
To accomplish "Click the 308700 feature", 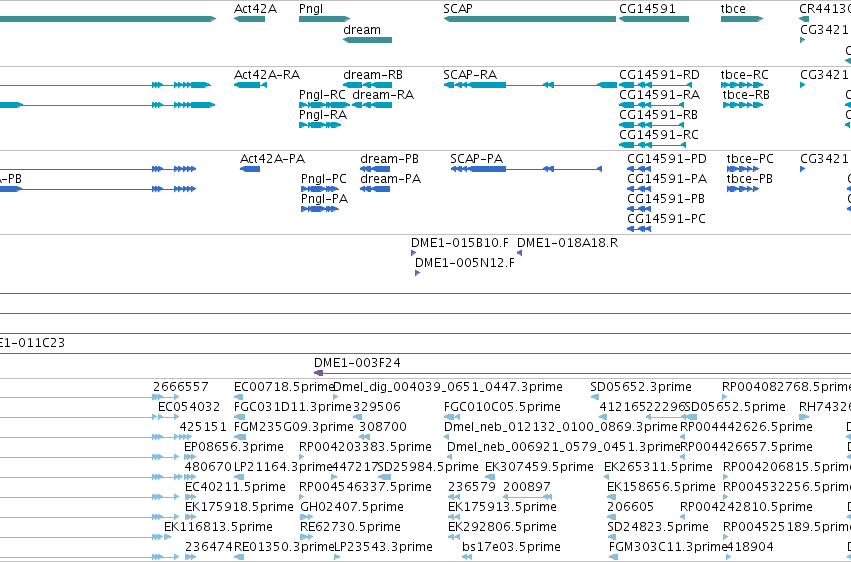I will click(x=364, y=437).
